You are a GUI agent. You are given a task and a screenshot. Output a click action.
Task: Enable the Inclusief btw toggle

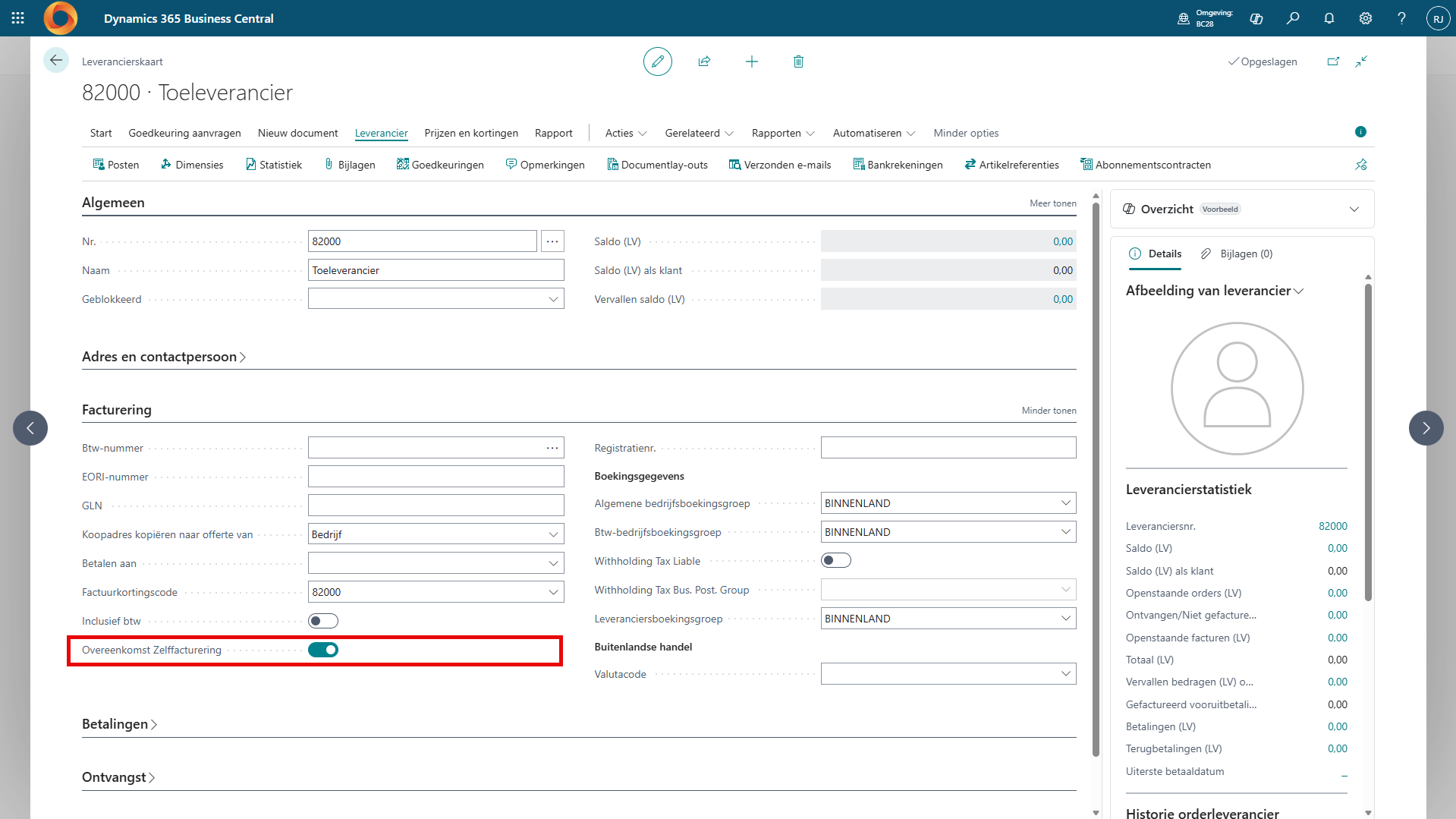(323, 621)
